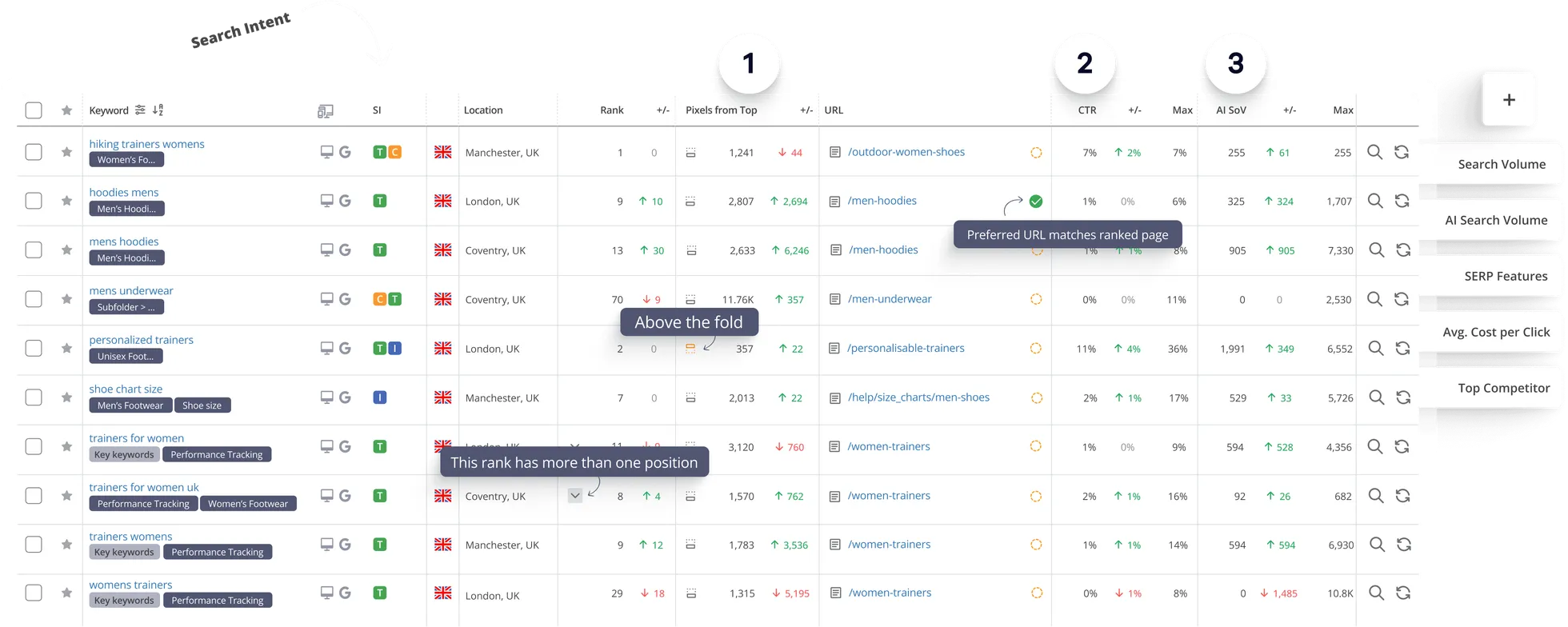Viewport: 1568px width, 627px height.
Task: Star the hiking trainers womens keyword
Action: coord(66,152)
